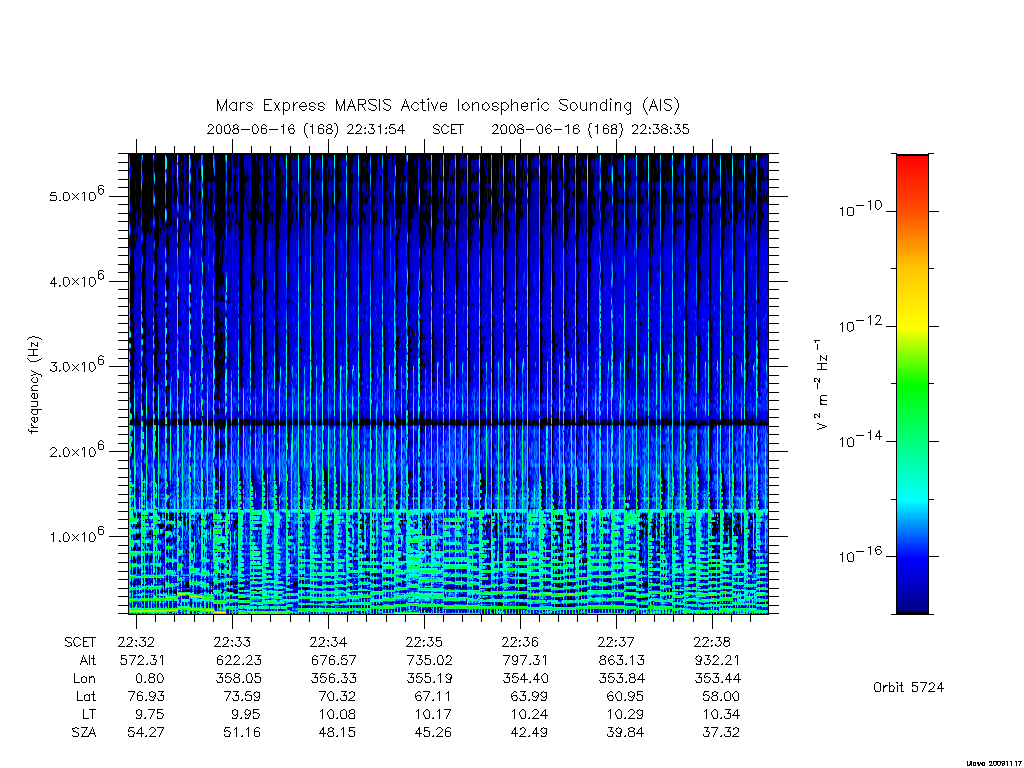Click the yellow region of the color bar

(912, 313)
